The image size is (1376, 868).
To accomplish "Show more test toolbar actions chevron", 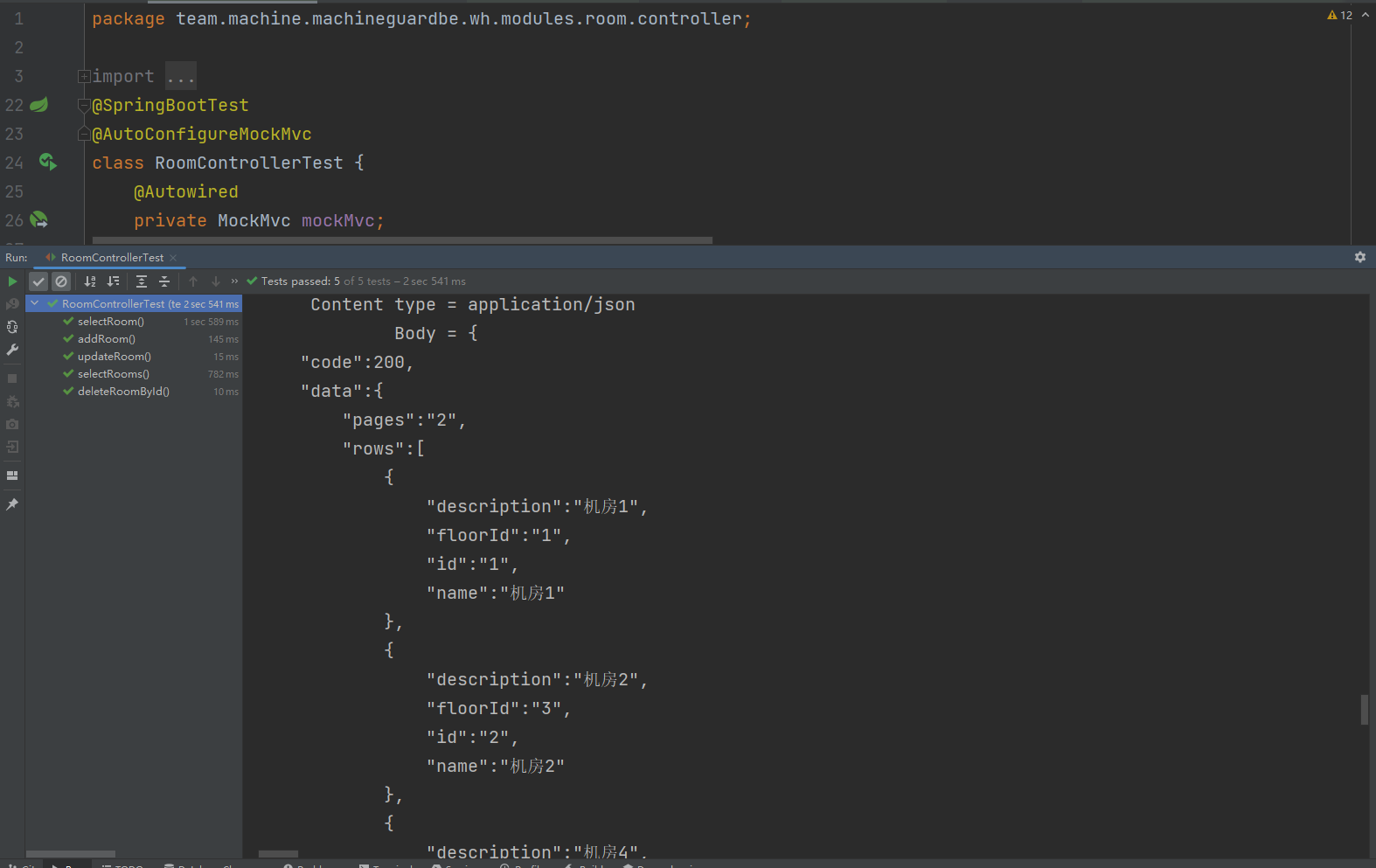I will click(x=234, y=281).
